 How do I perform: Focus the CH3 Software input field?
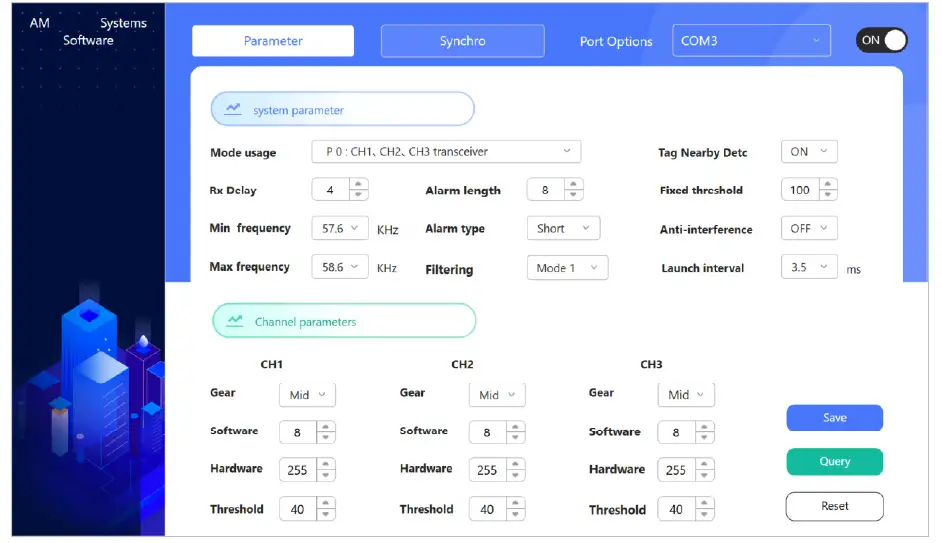point(676,432)
